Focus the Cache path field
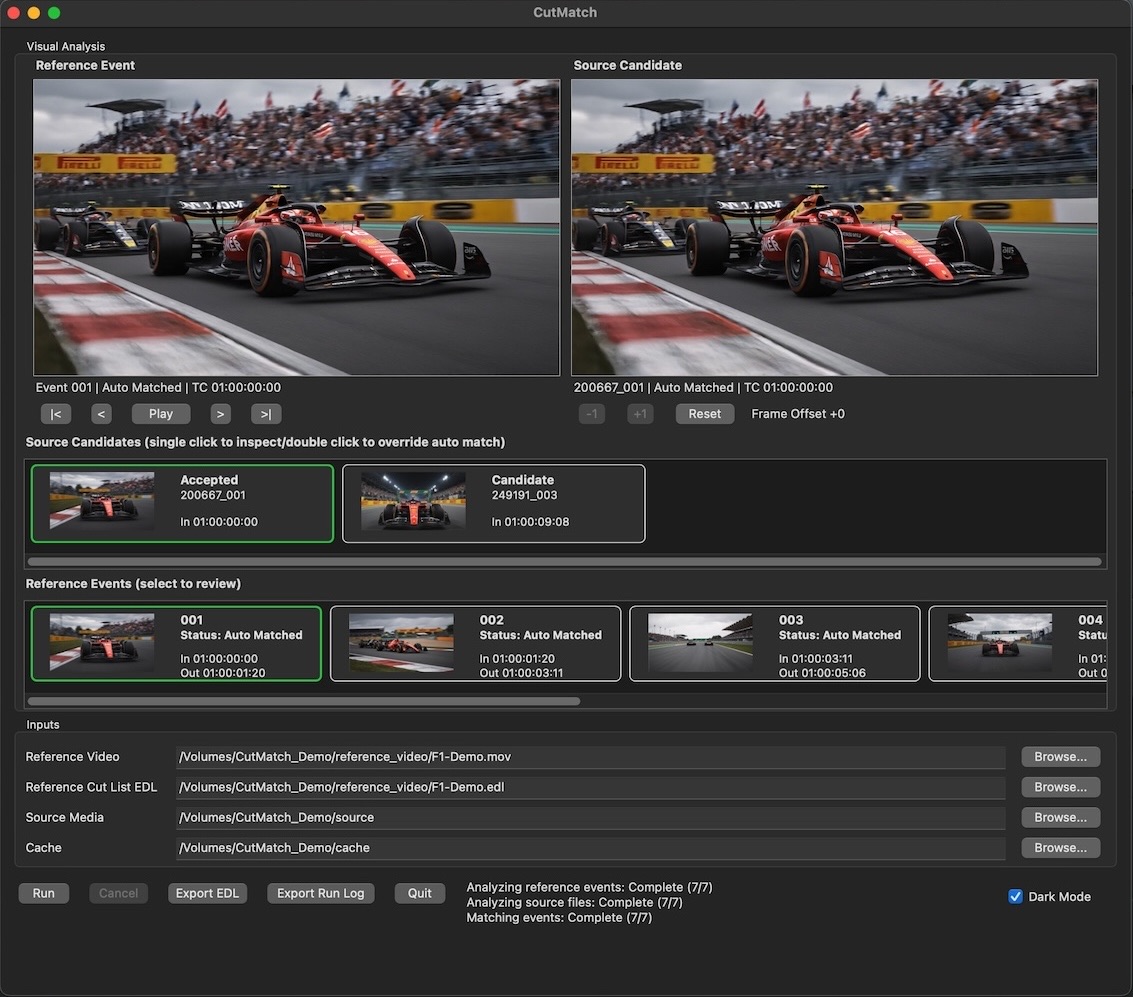This screenshot has height=997, width=1133. (590, 847)
